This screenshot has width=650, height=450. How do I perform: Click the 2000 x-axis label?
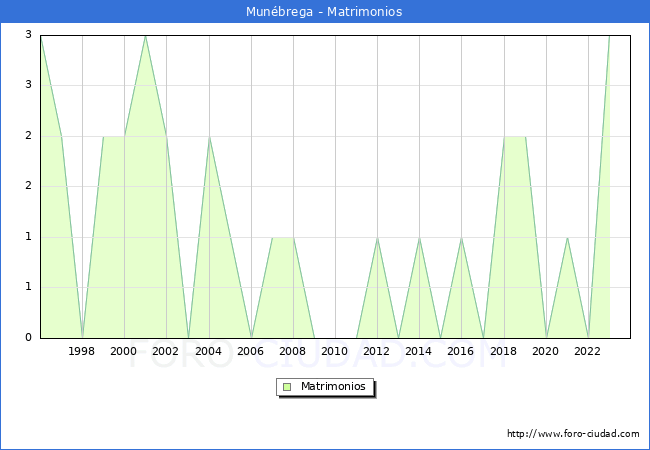(x=124, y=351)
